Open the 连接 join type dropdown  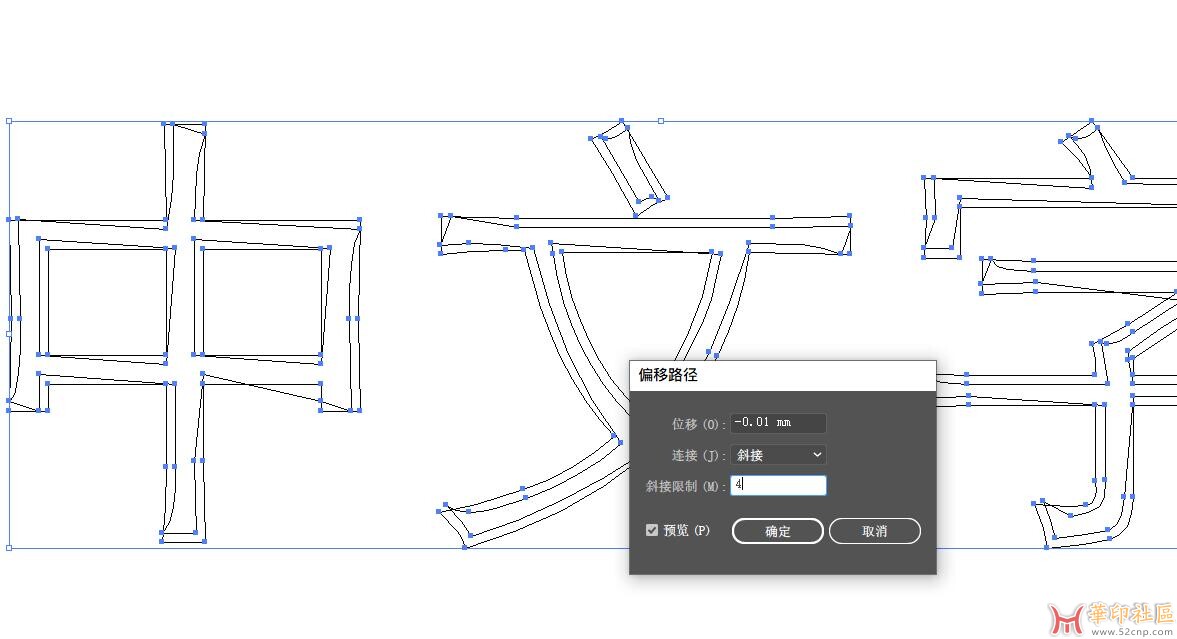(x=778, y=454)
